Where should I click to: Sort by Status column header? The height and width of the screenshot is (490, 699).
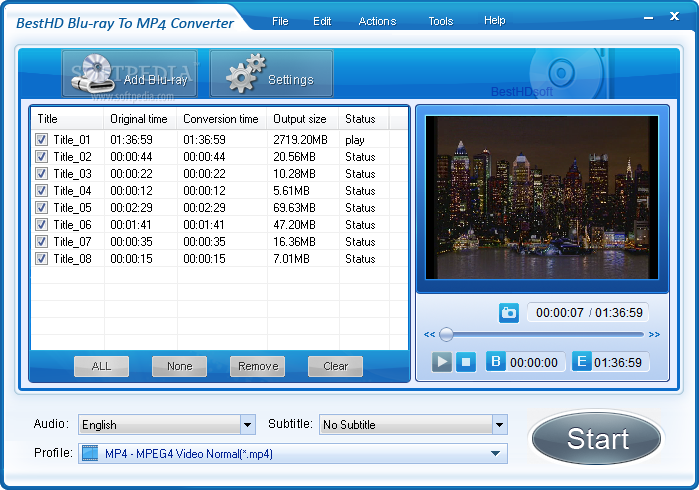pos(364,119)
